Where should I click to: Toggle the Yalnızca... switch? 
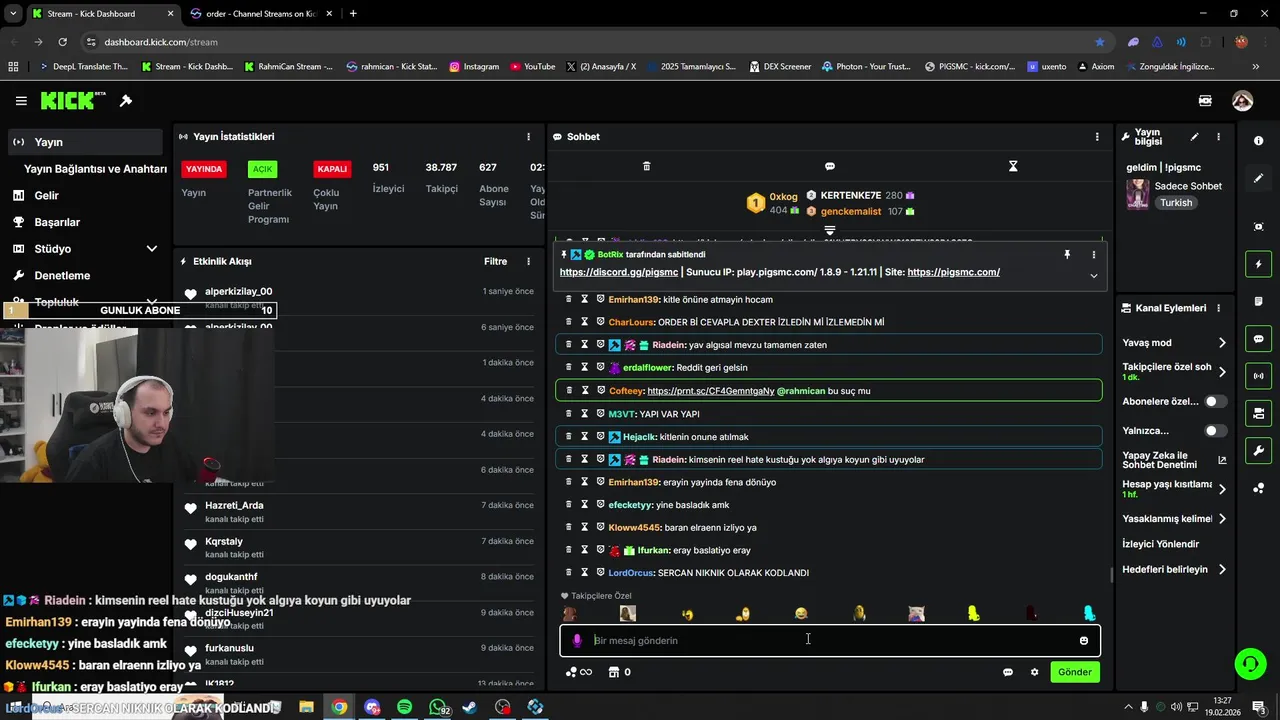[1216, 431]
